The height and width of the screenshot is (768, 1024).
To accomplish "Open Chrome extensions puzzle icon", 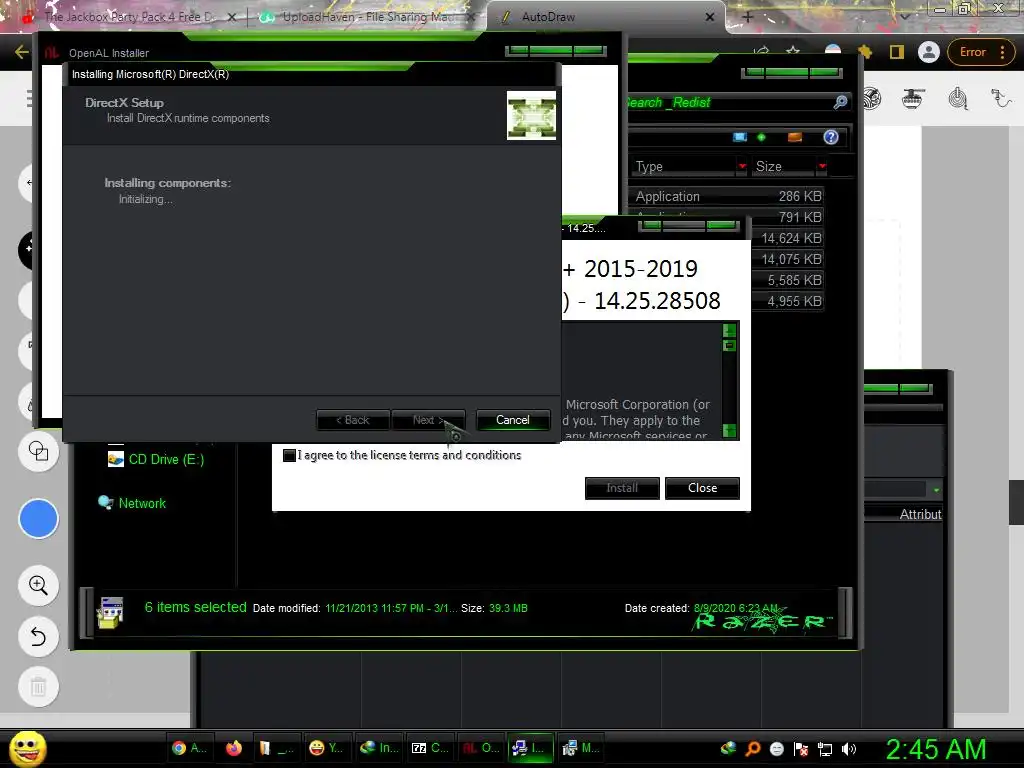I will pos(865,52).
